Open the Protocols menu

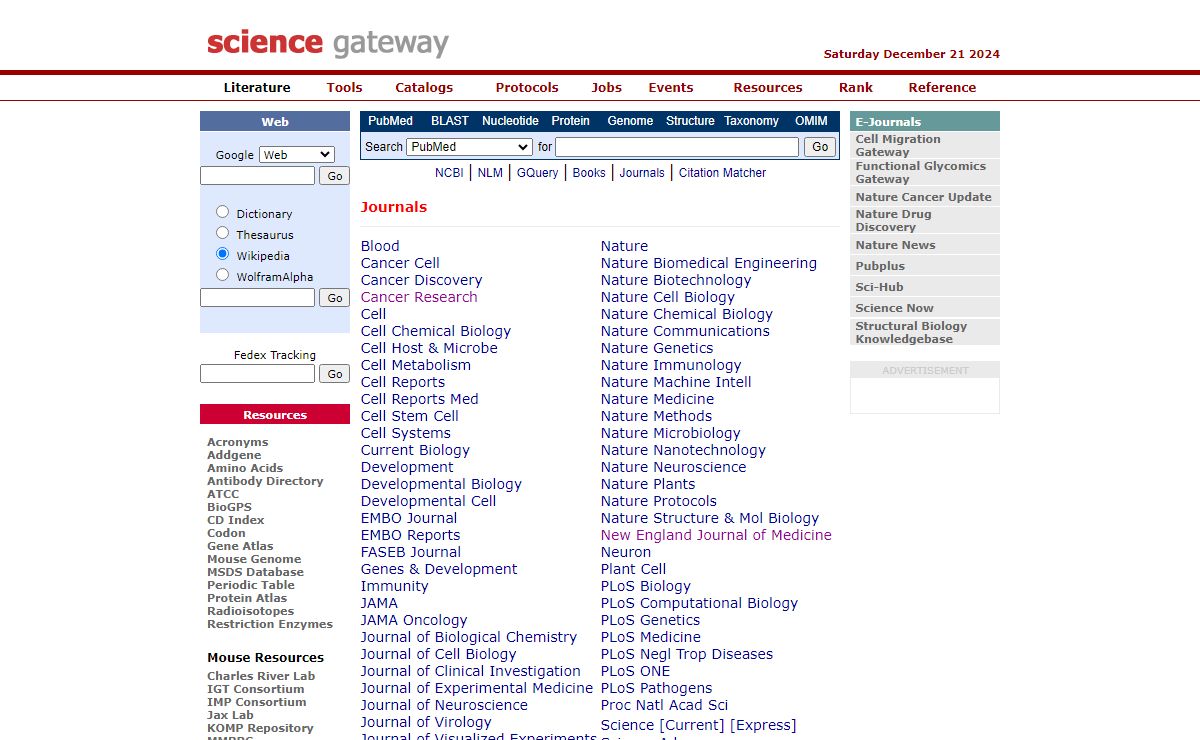click(x=527, y=87)
